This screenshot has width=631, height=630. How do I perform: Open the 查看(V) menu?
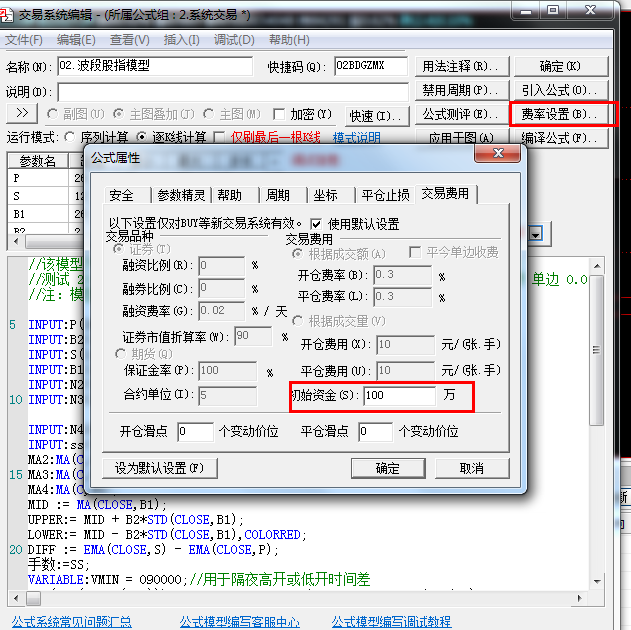(x=130, y=40)
